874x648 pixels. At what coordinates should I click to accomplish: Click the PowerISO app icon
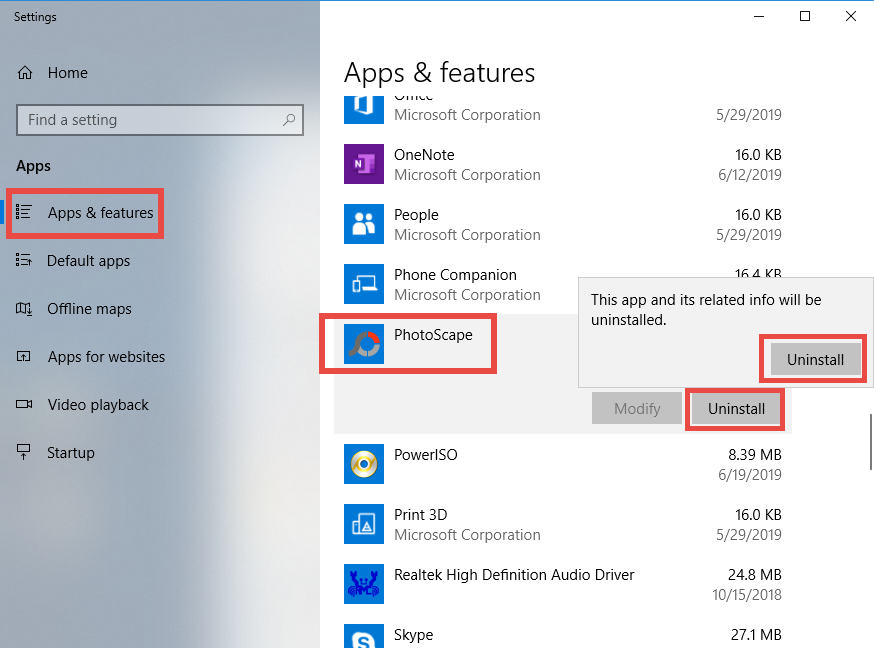click(364, 464)
